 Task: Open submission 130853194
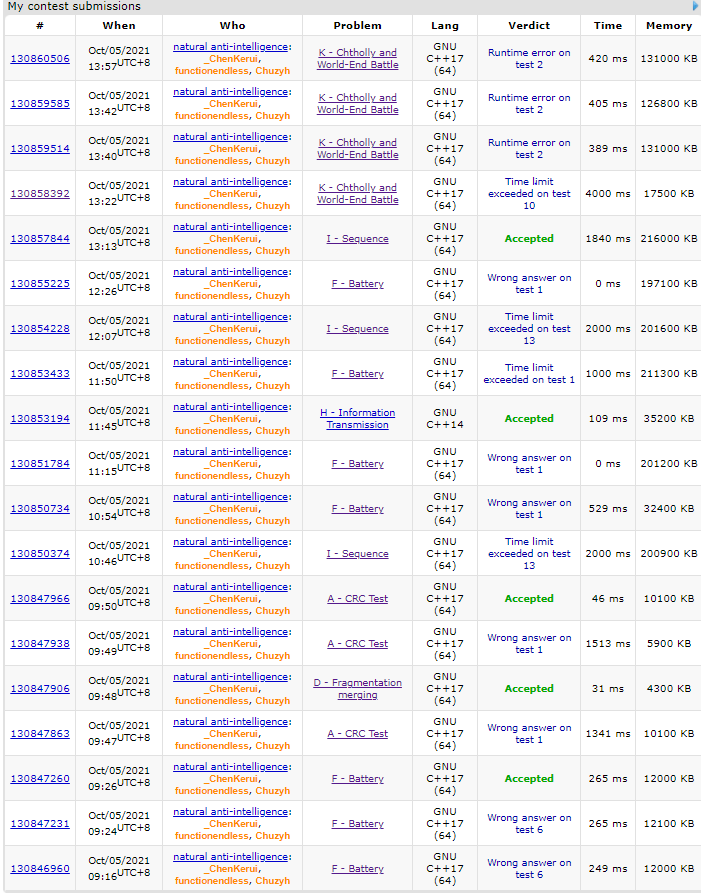coord(40,419)
